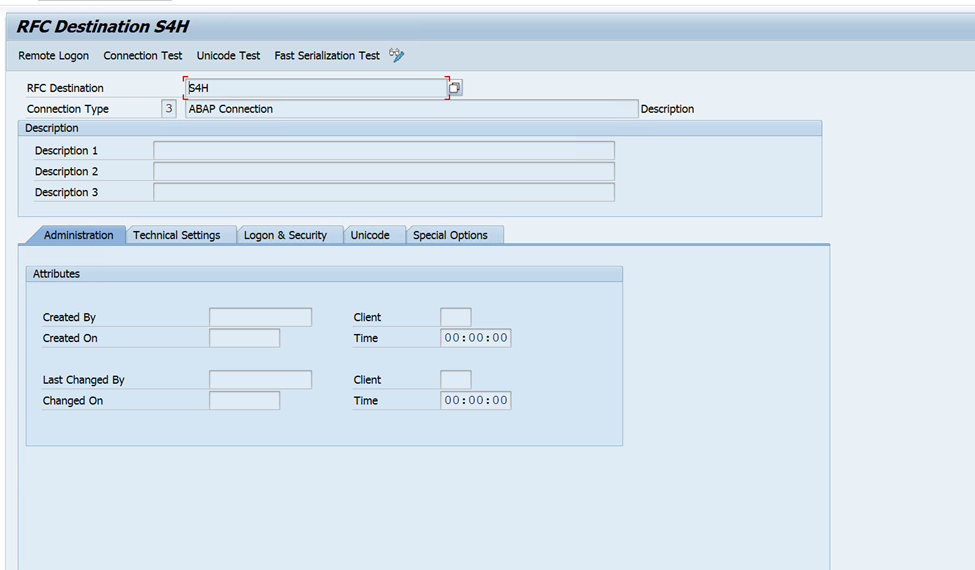Click the display/change glasses-pencil toolbar icon

(x=397, y=55)
